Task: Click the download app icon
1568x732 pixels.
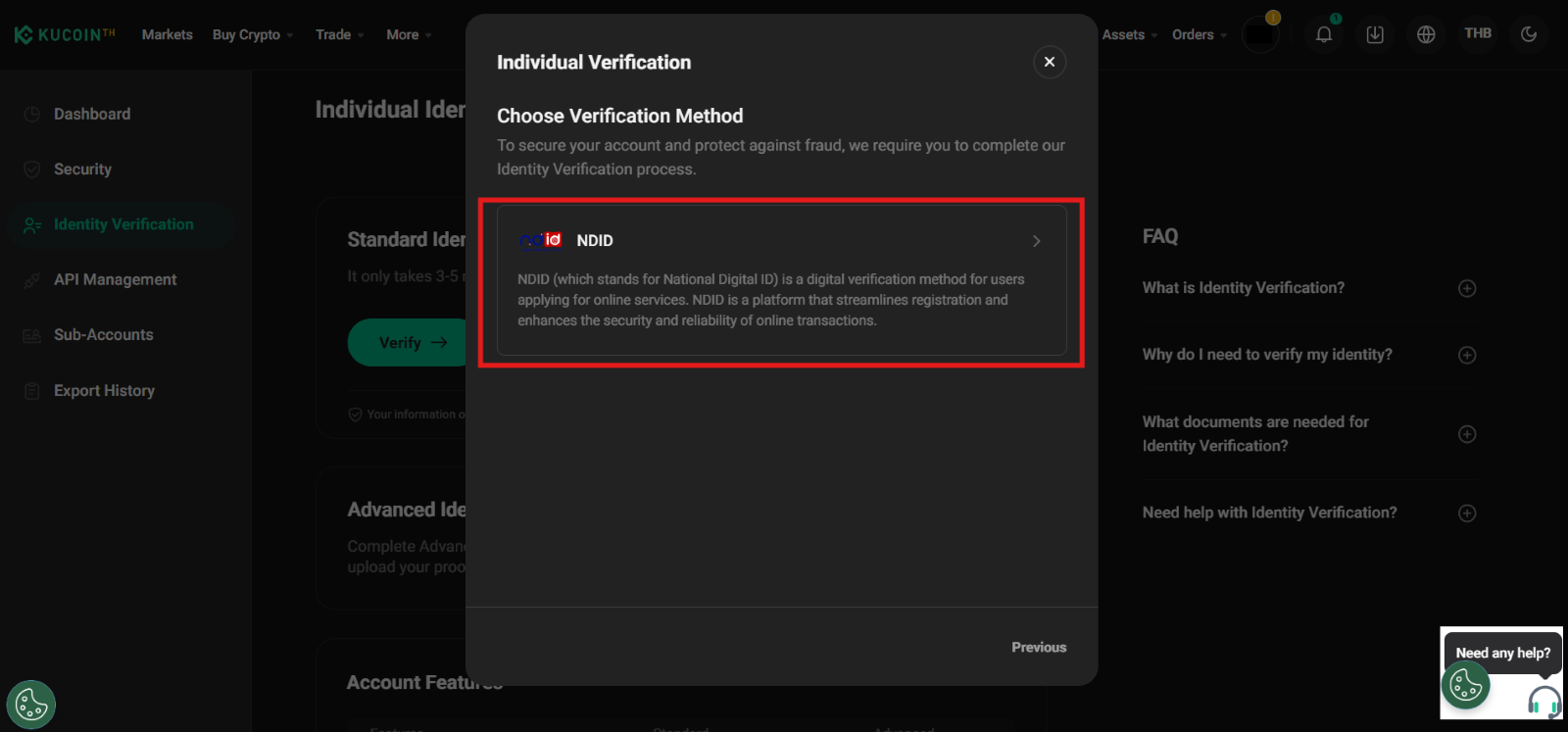Action: (1375, 34)
